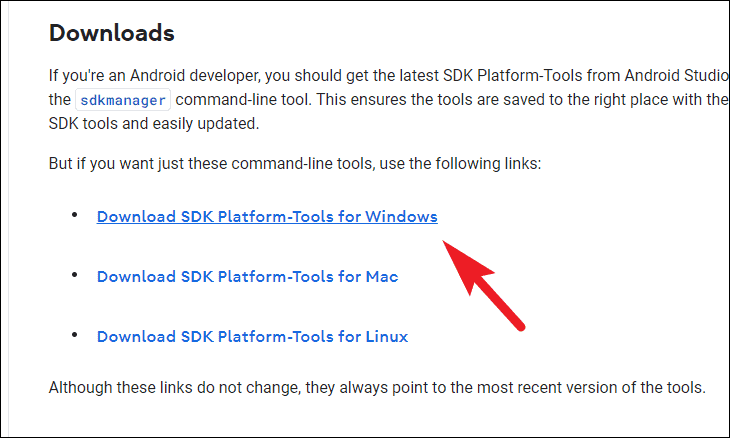Click the 'If you're an Android developer' text
Viewport: 730px width, 438px height.
coord(155,76)
